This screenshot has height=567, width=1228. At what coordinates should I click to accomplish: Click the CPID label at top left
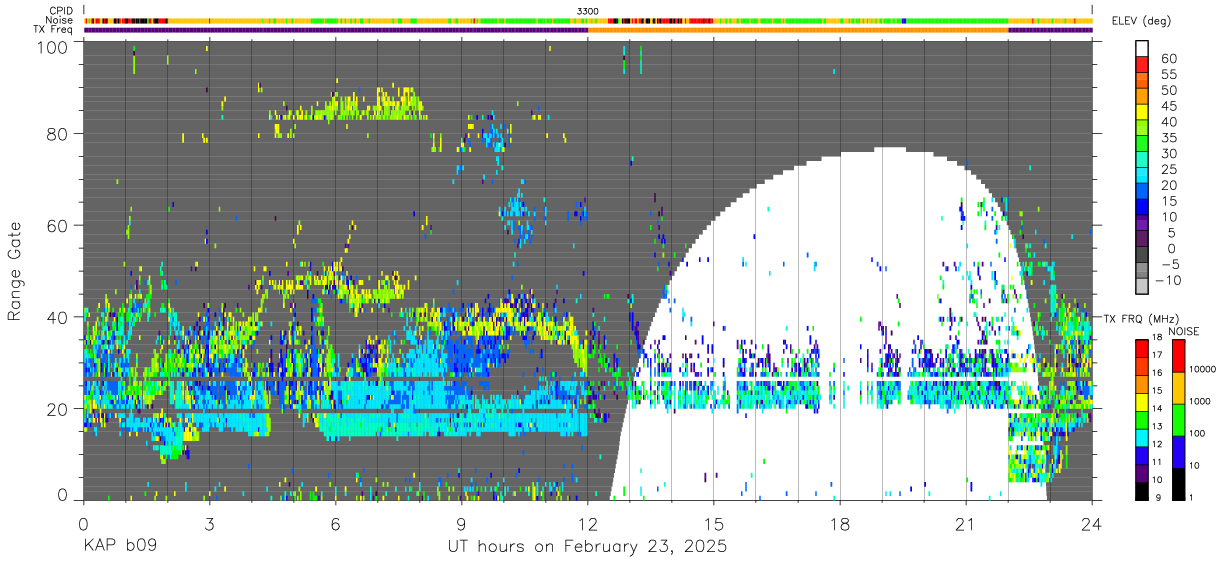[x=59, y=10]
